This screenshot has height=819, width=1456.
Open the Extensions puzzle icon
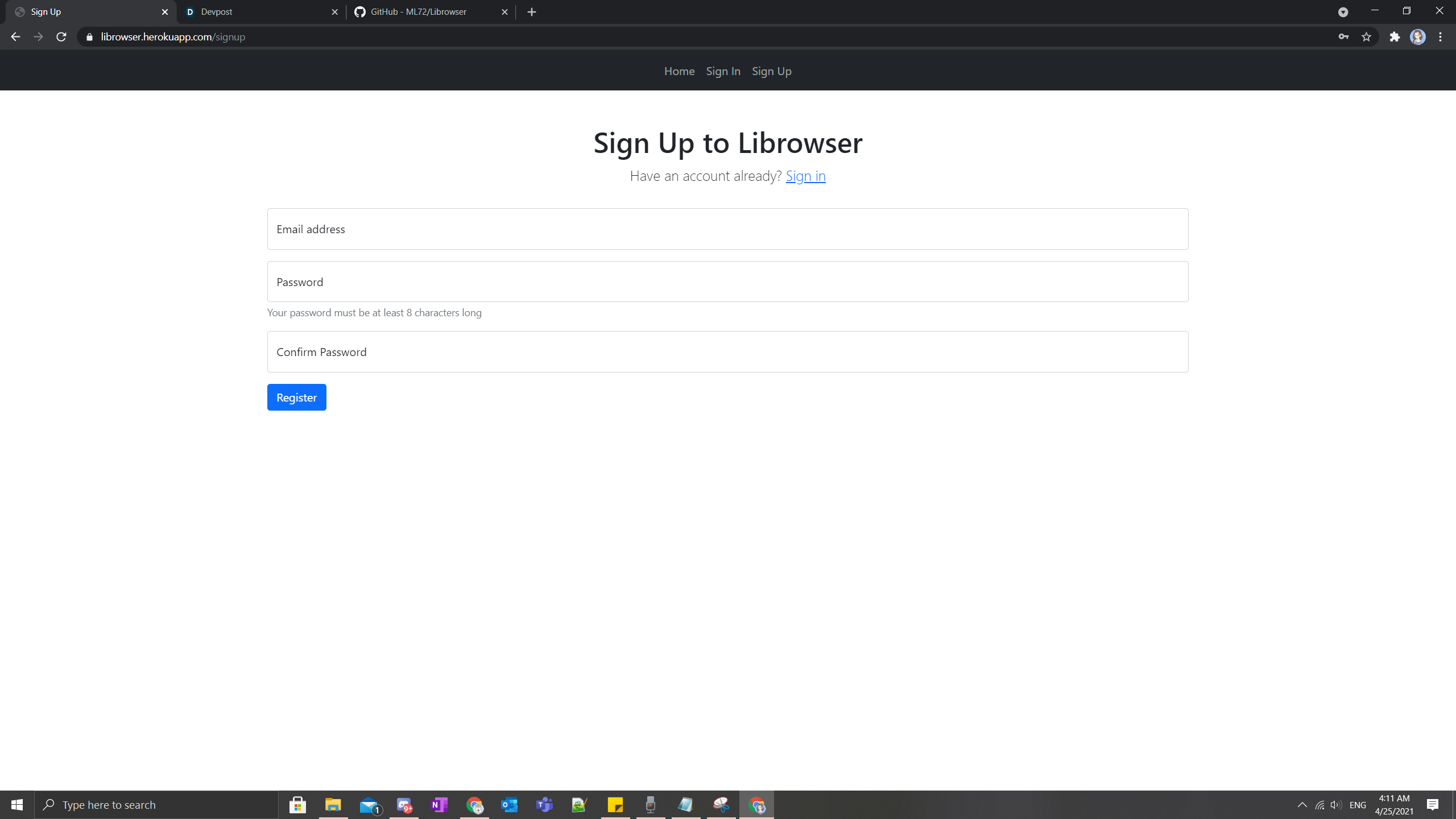[1395, 37]
